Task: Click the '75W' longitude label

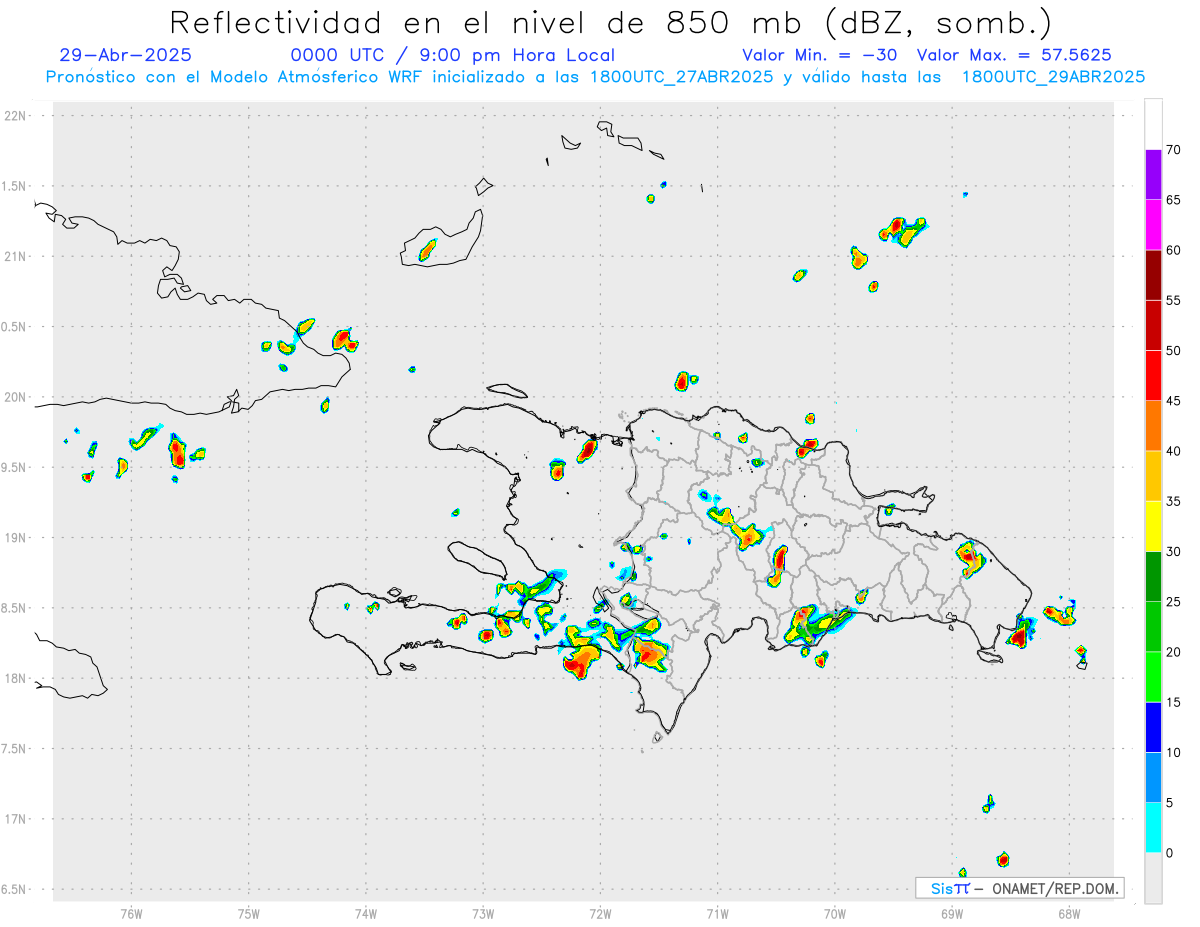Action: point(249,913)
